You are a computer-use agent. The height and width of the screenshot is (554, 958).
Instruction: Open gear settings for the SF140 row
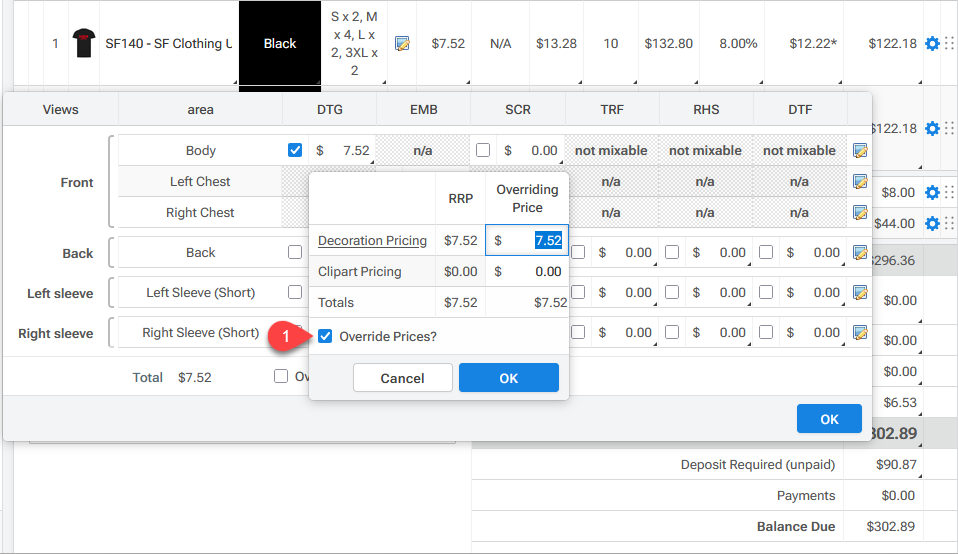932,44
